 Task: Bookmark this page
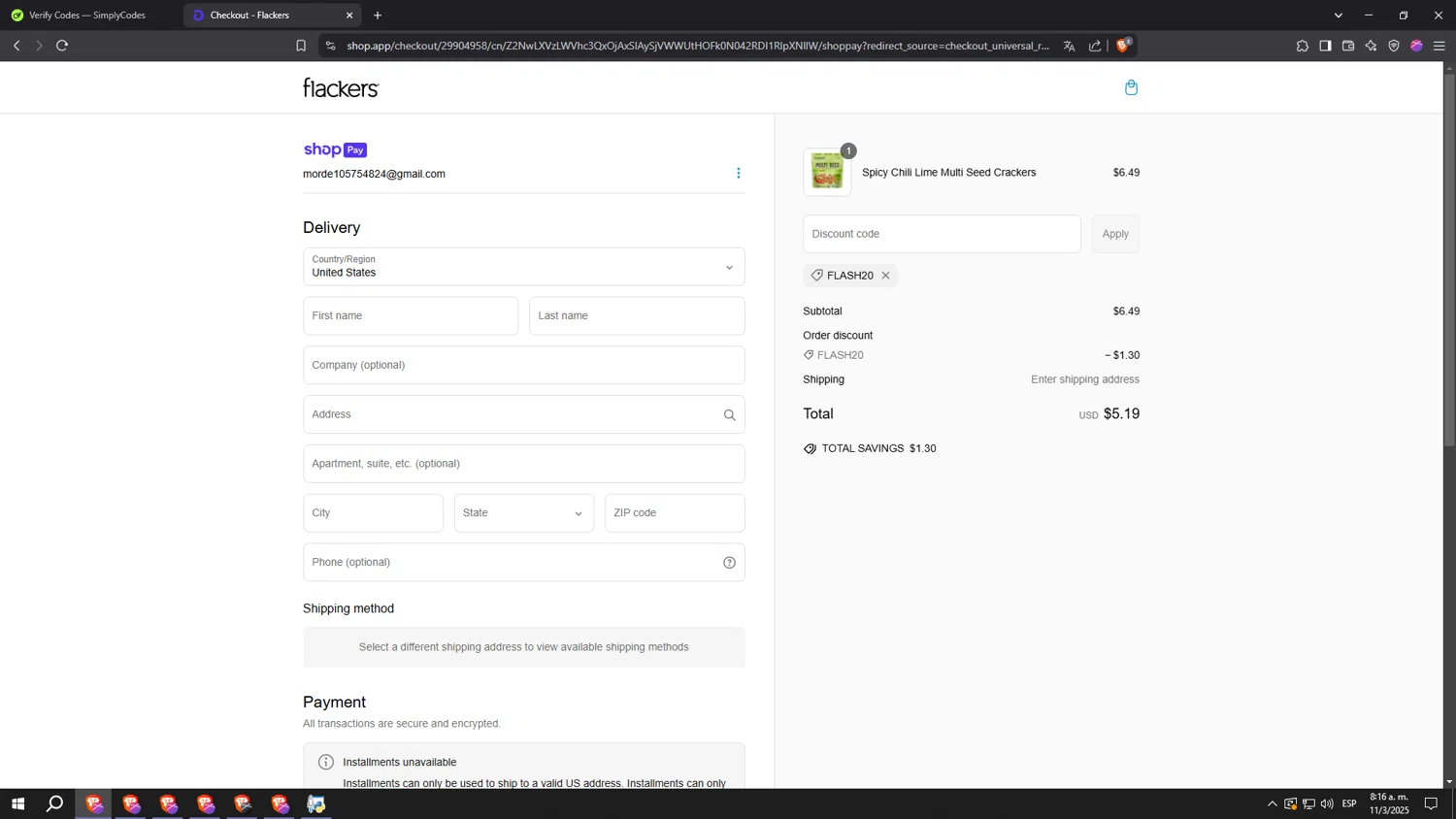point(301,46)
